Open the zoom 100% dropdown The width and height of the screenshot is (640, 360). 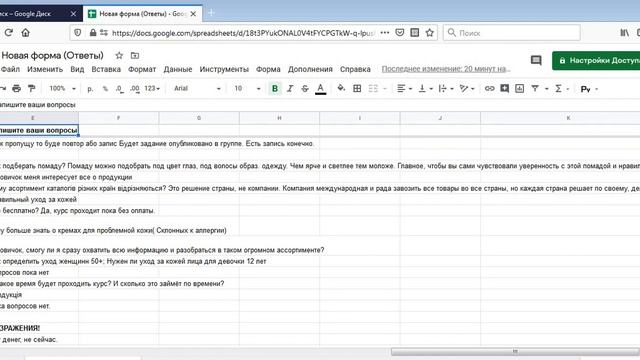pyautogui.click(x=62, y=89)
